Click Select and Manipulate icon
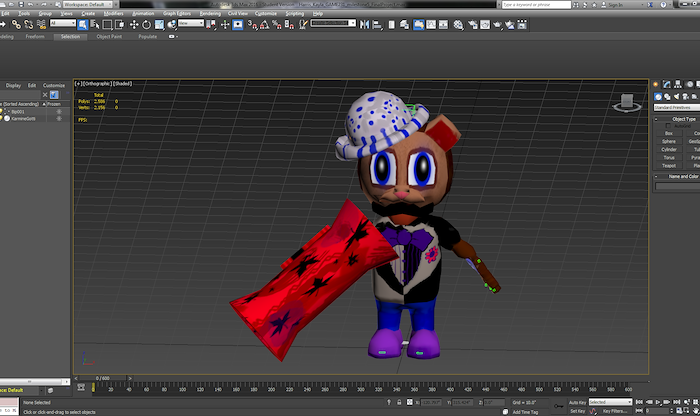This screenshot has width=700, height=416. coord(225,25)
